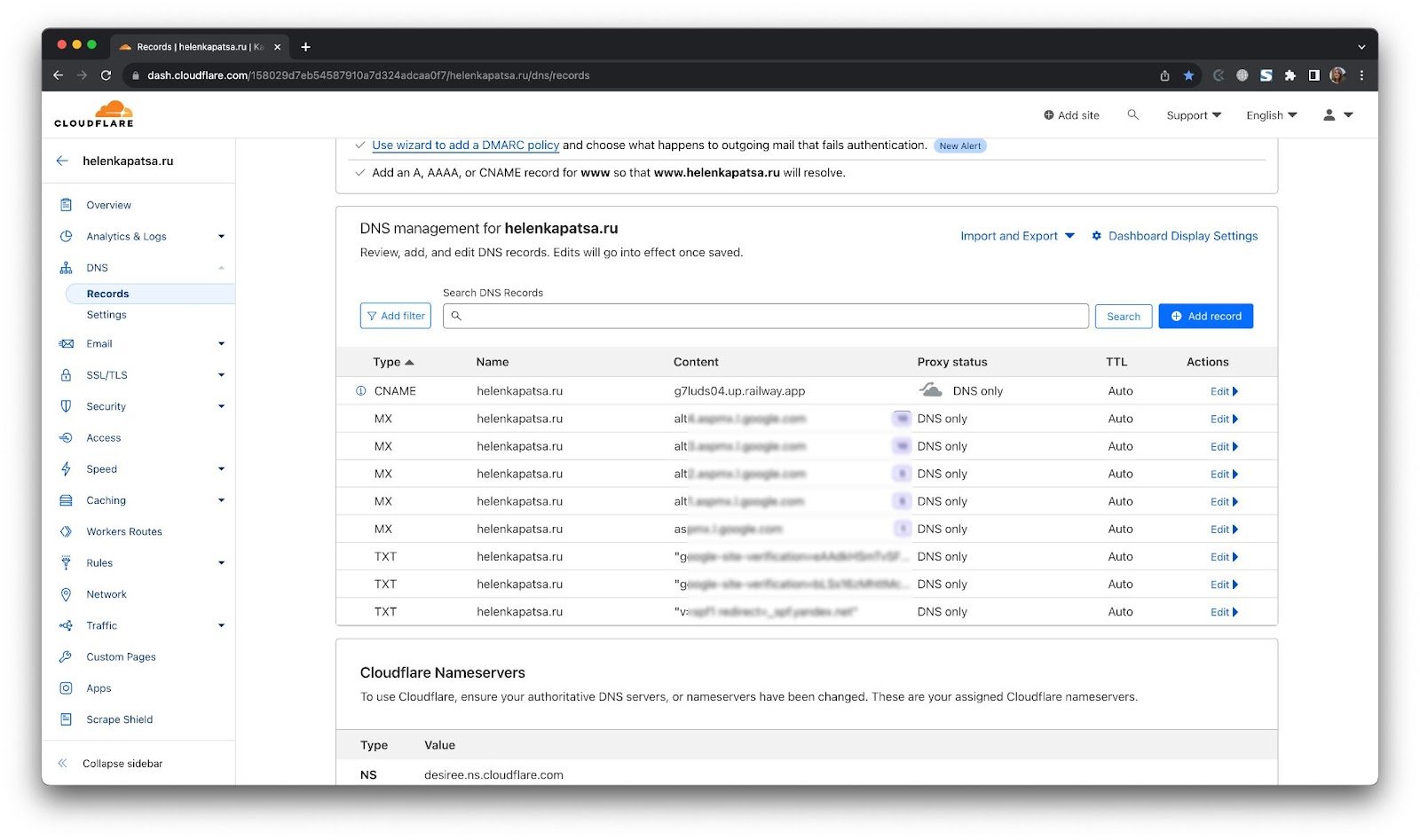1420x840 pixels.
Task: Select Settings under DNS
Action: click(106, 315)
